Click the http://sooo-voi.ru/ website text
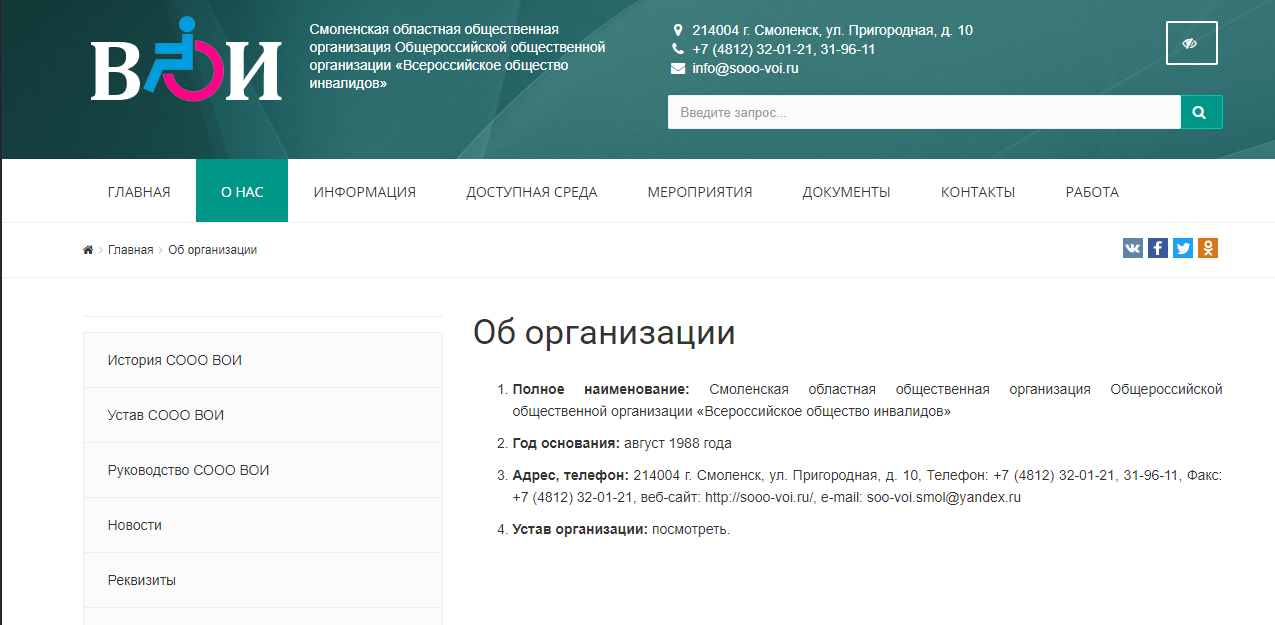 pyautogui.click(x=761, y=497)
